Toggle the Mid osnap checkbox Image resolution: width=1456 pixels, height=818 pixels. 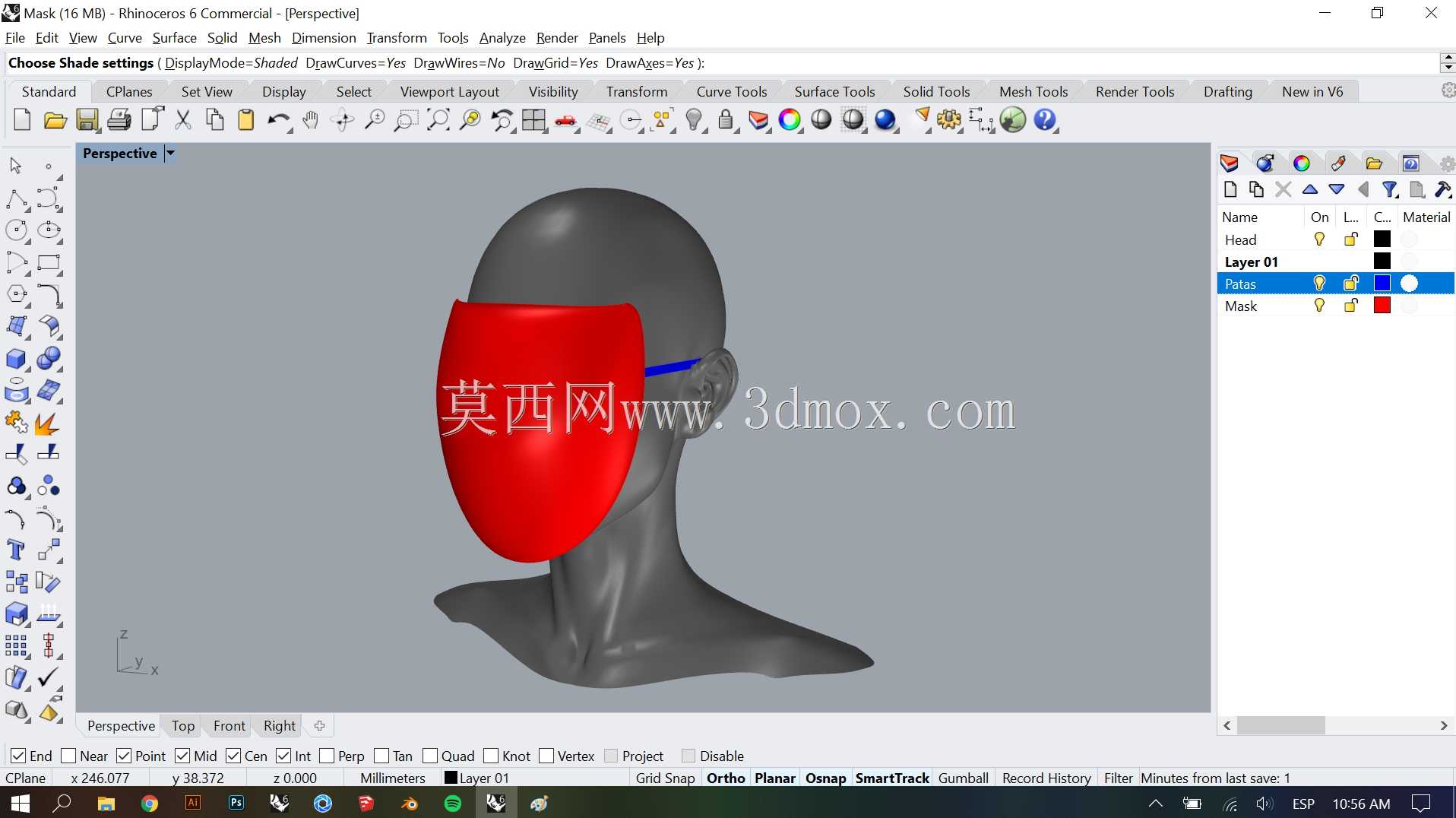pyautogui.click(x=182, y=756)
